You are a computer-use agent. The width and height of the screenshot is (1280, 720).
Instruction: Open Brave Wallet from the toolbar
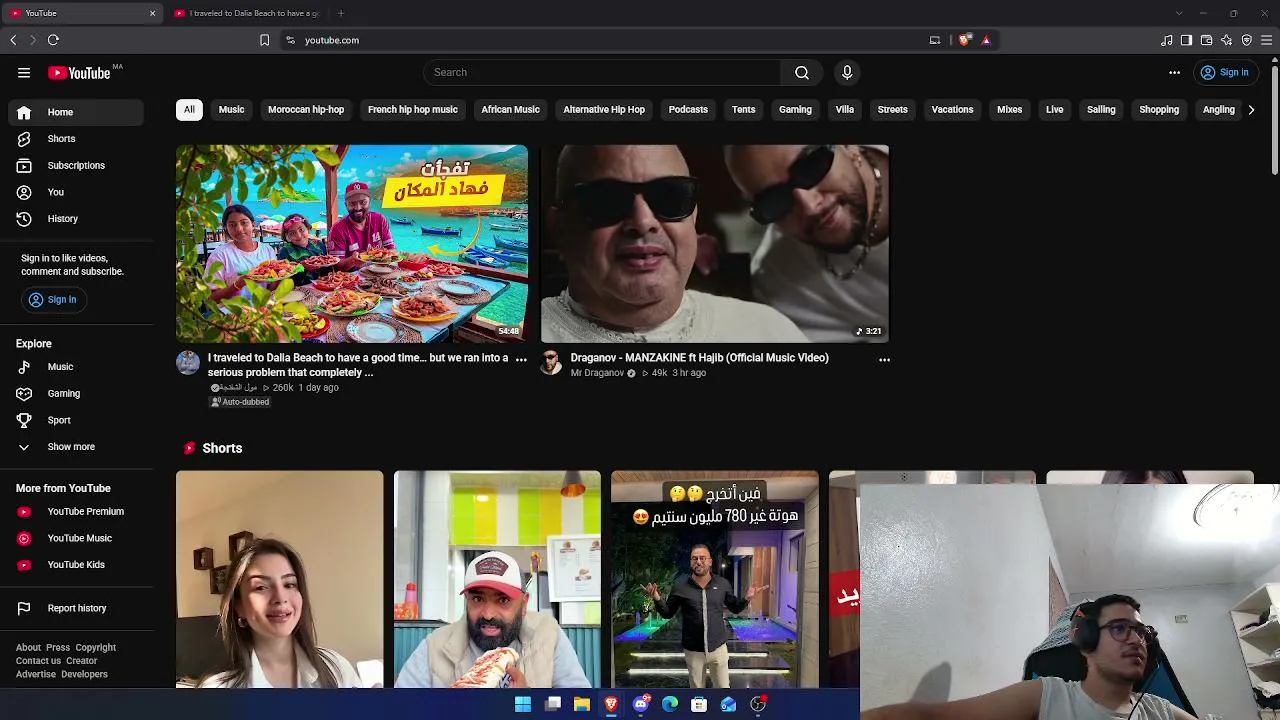pos(1206,40)
